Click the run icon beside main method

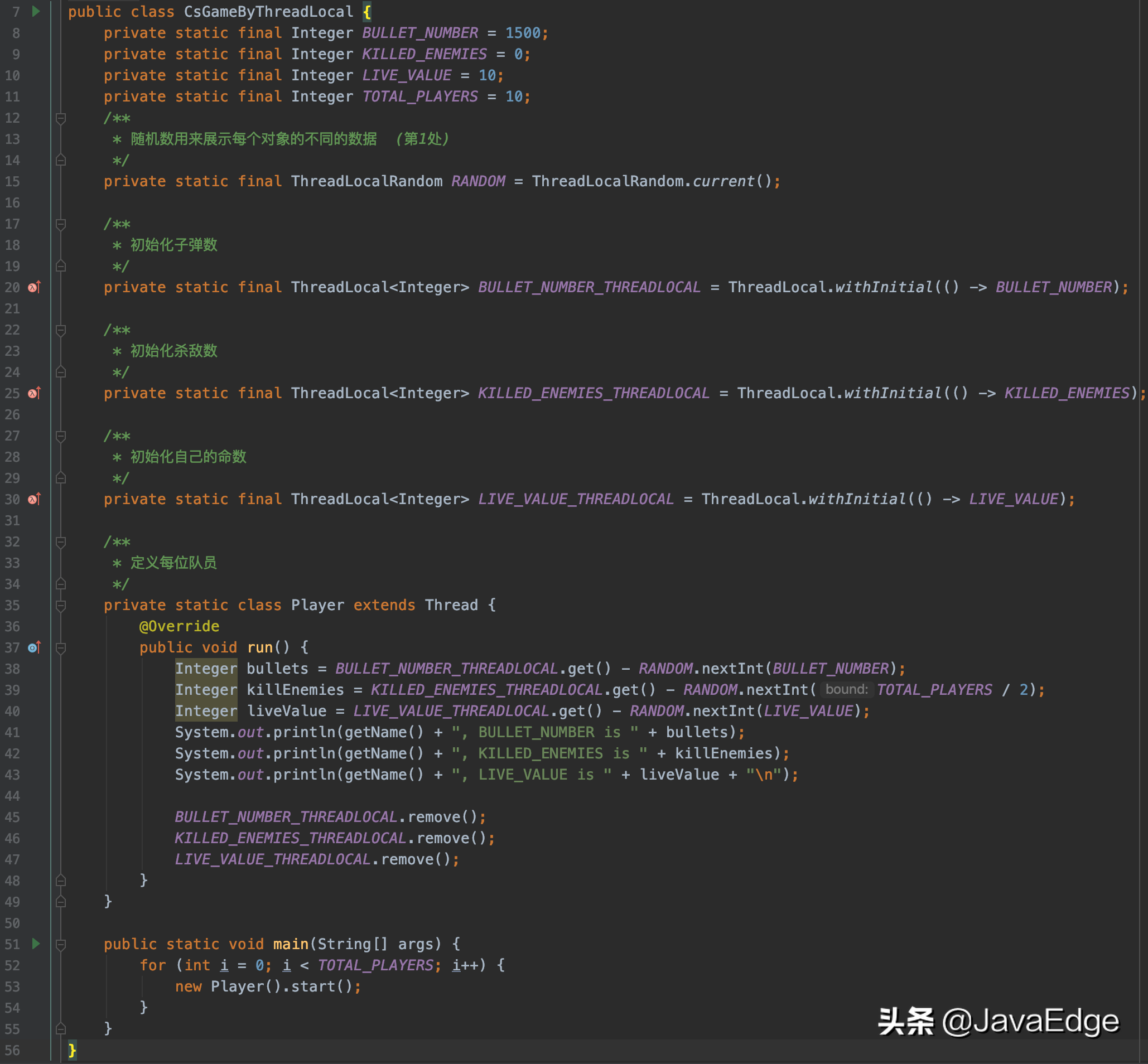pyautogui.click(x=36, y=944)
